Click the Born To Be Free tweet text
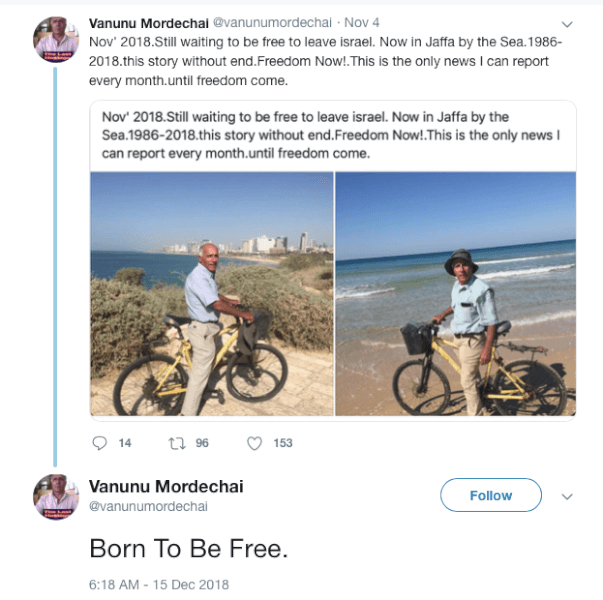The height and width of the screenshot is (600, 603). pos(189,549)
